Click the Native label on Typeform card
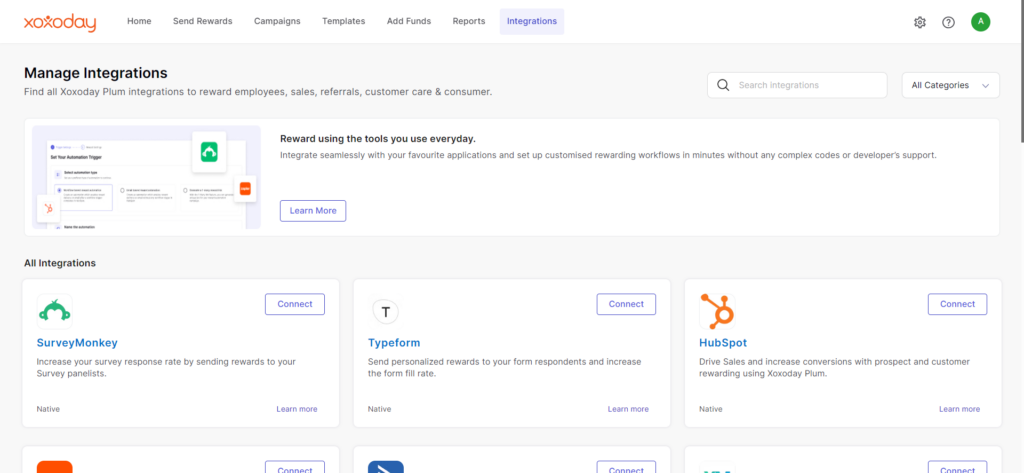 tap(379, 409)
